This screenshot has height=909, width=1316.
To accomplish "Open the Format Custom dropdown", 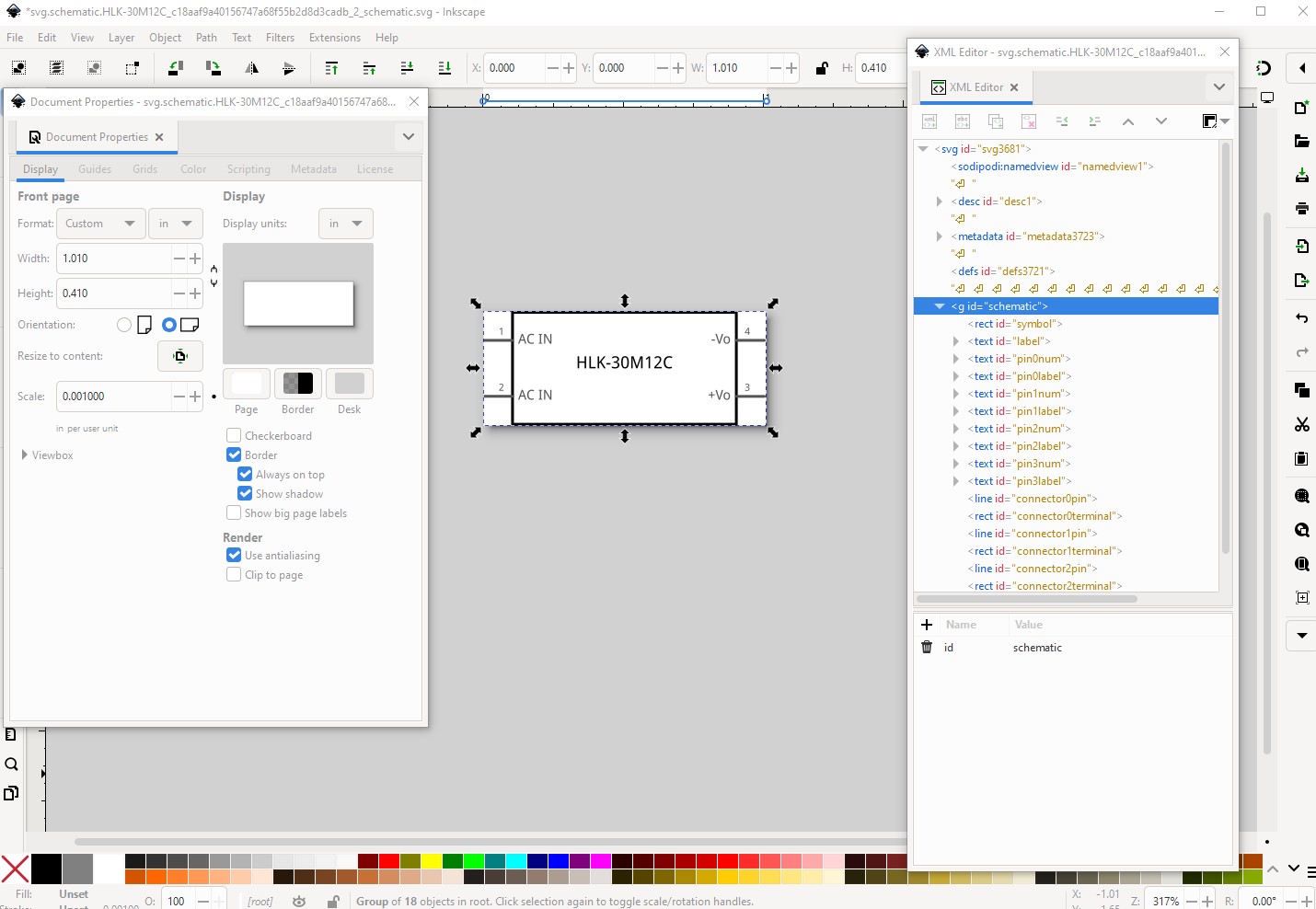I will pyautogui.click(x=101, y=224).
